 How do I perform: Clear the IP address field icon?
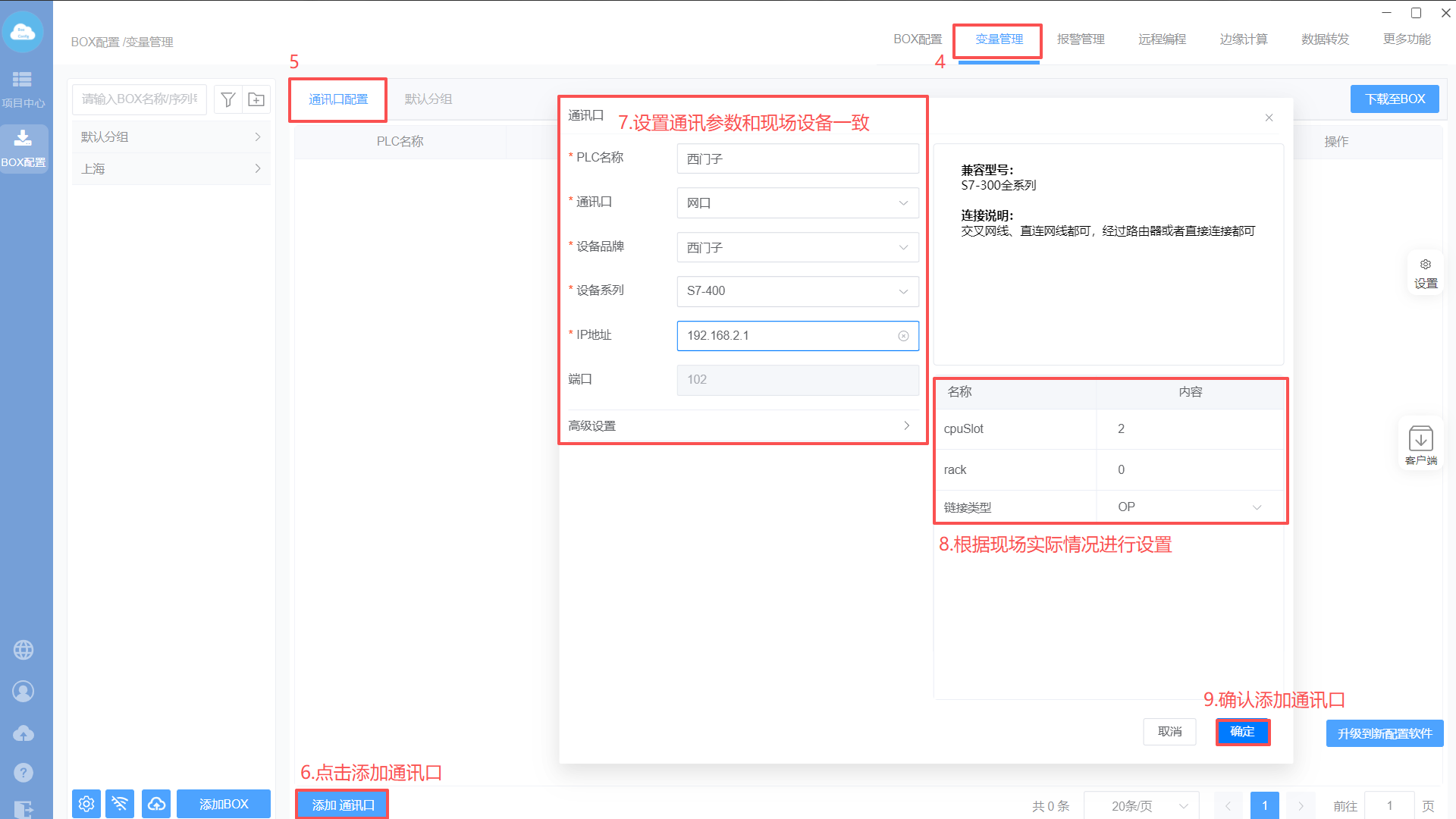903,336
